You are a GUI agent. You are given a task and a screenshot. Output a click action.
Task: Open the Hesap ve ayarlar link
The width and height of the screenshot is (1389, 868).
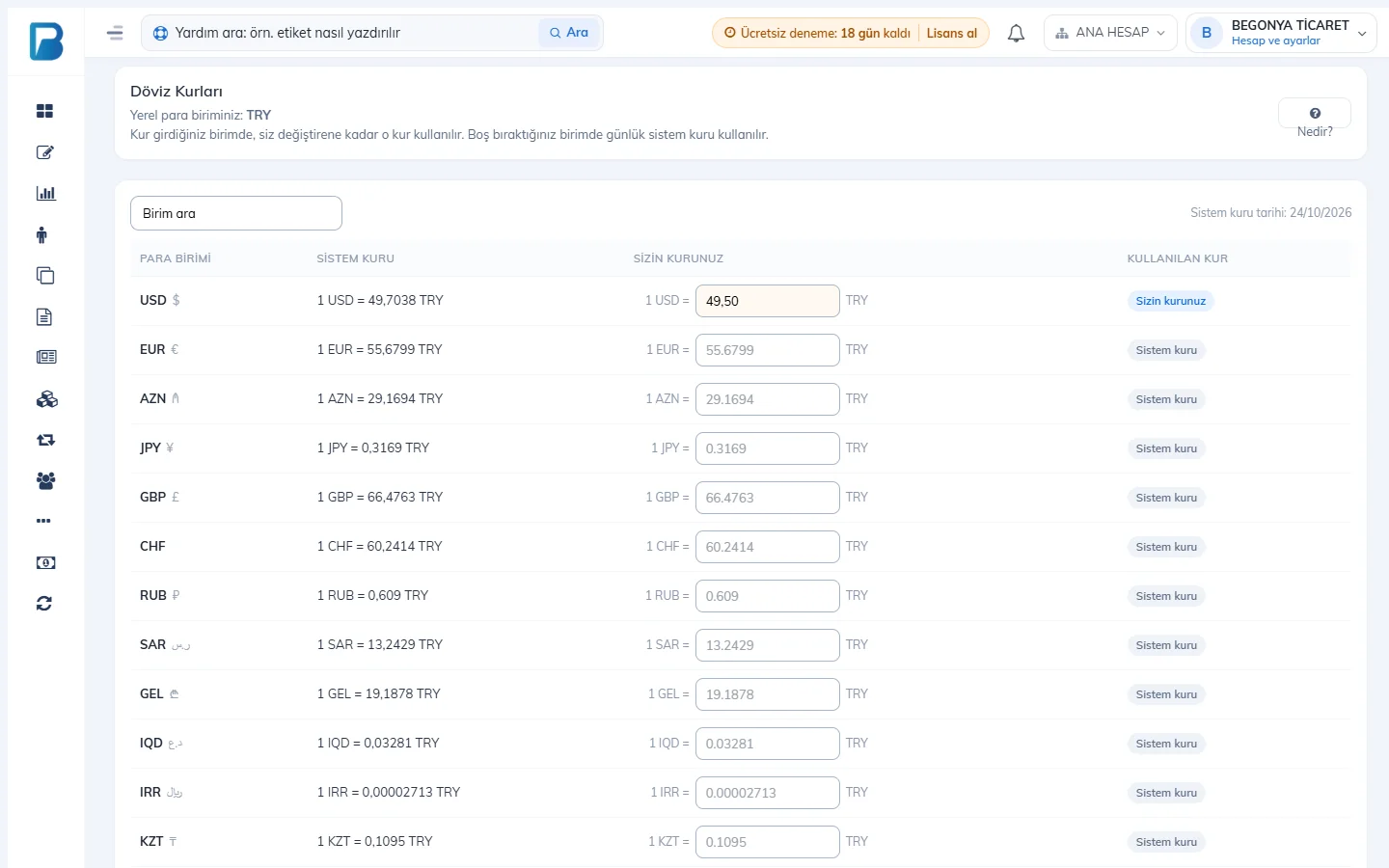[x=1275, y=41]
